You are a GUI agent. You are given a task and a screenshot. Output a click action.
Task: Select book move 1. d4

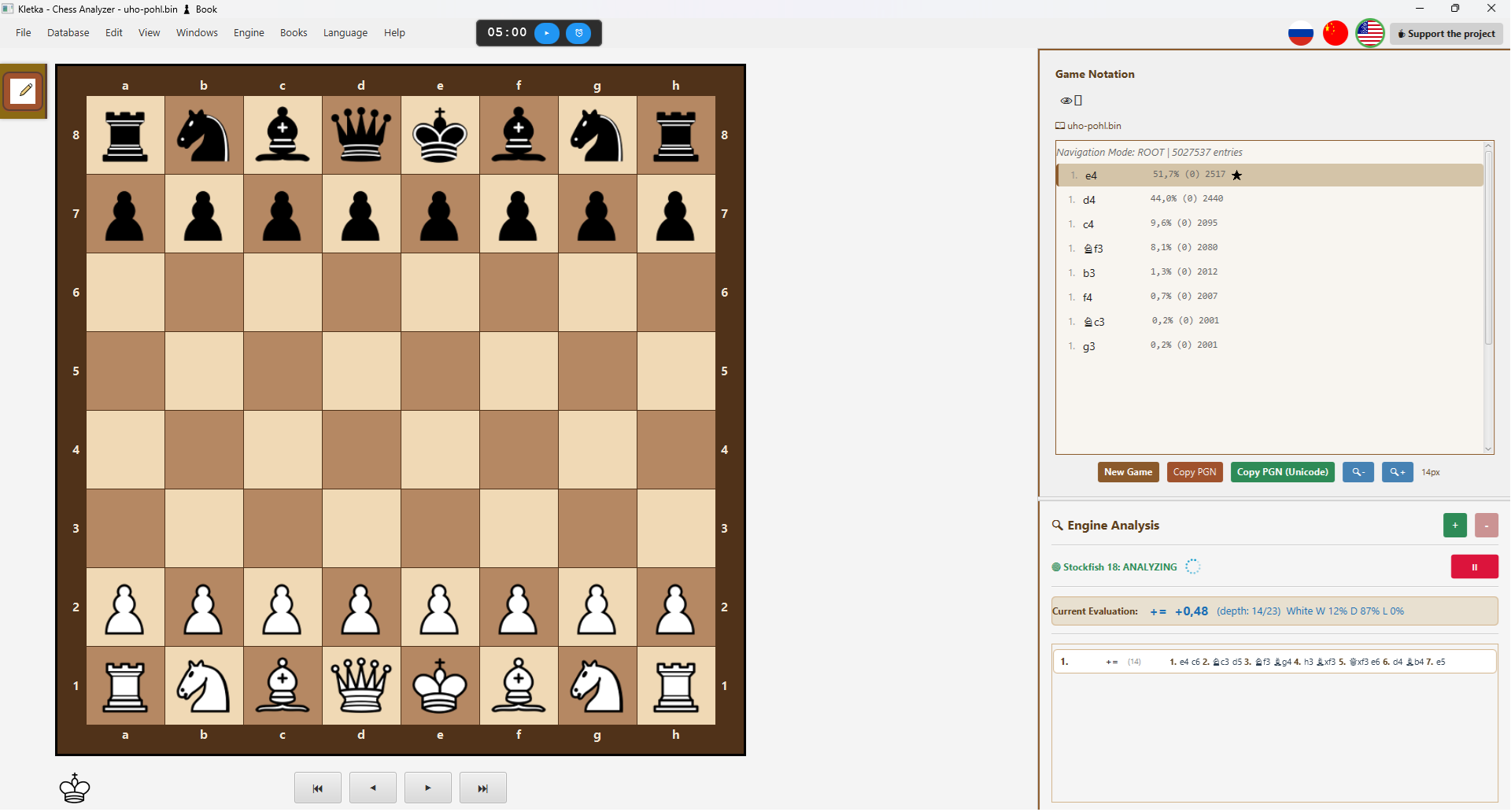click(1269, 200)
